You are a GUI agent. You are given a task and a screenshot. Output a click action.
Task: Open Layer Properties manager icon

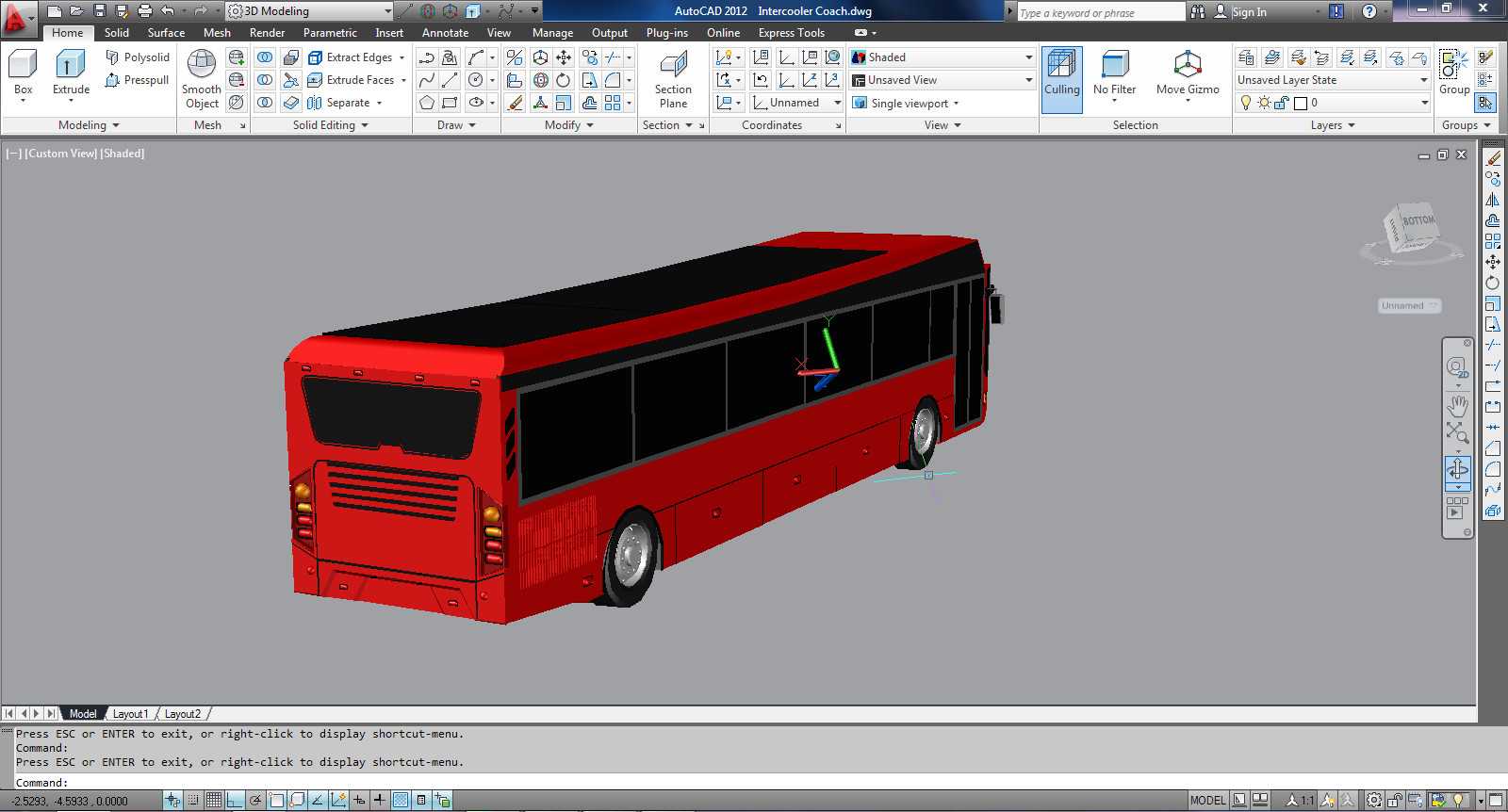1246,57
